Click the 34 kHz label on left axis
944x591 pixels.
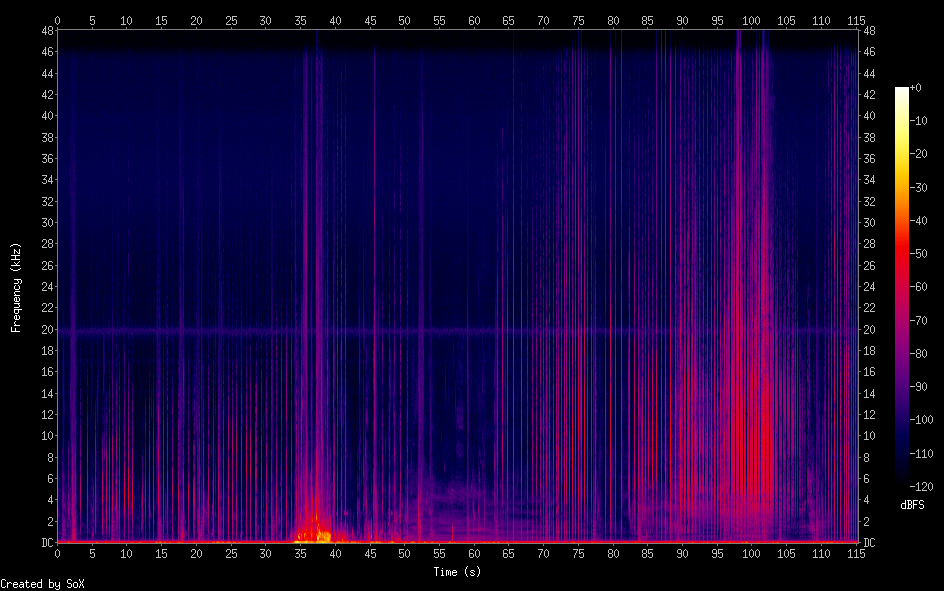click(44, 180)
